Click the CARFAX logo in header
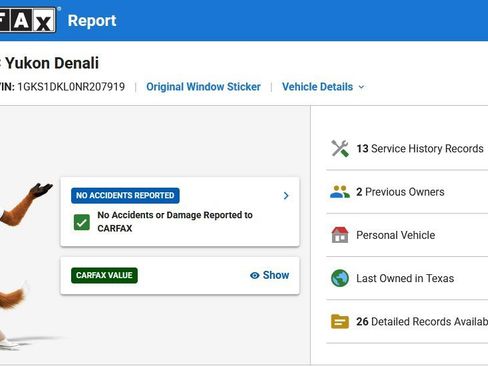 27,20
